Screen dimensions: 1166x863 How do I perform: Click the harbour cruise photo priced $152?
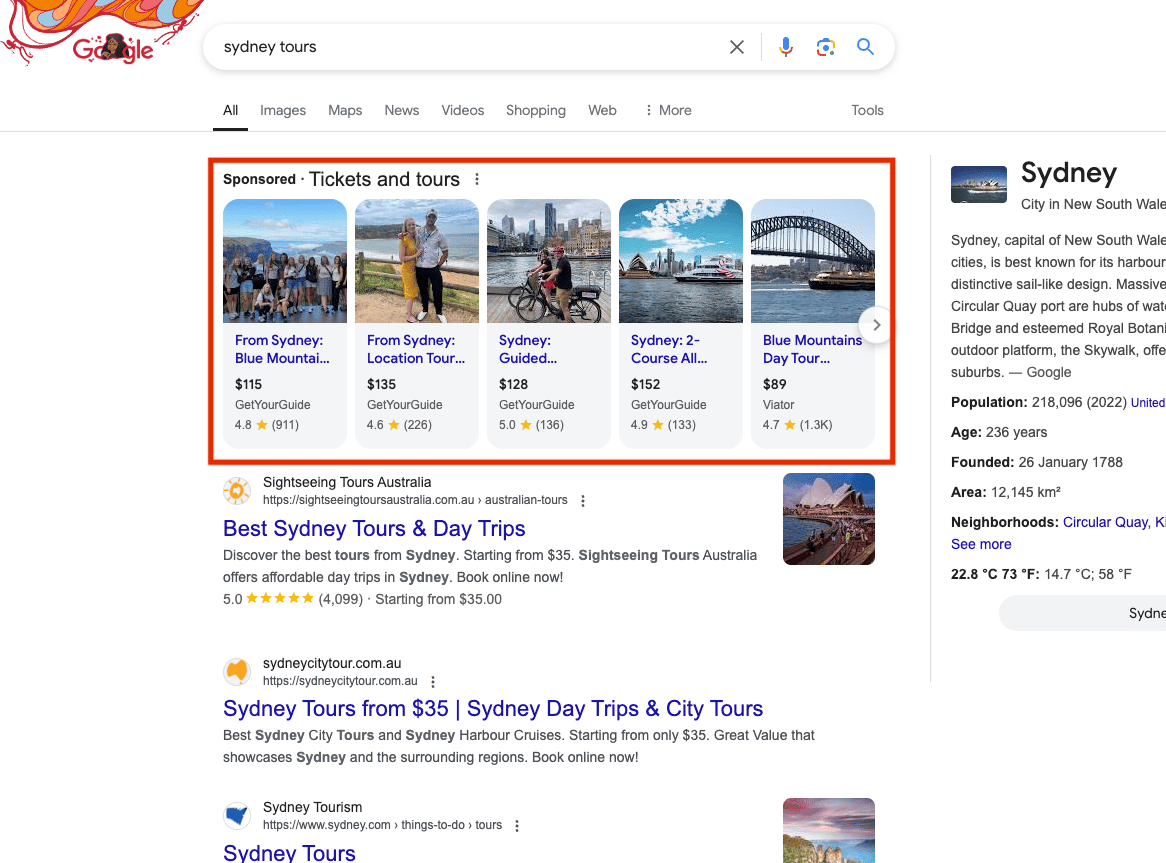pyautogui.click(x=680, y=261)
